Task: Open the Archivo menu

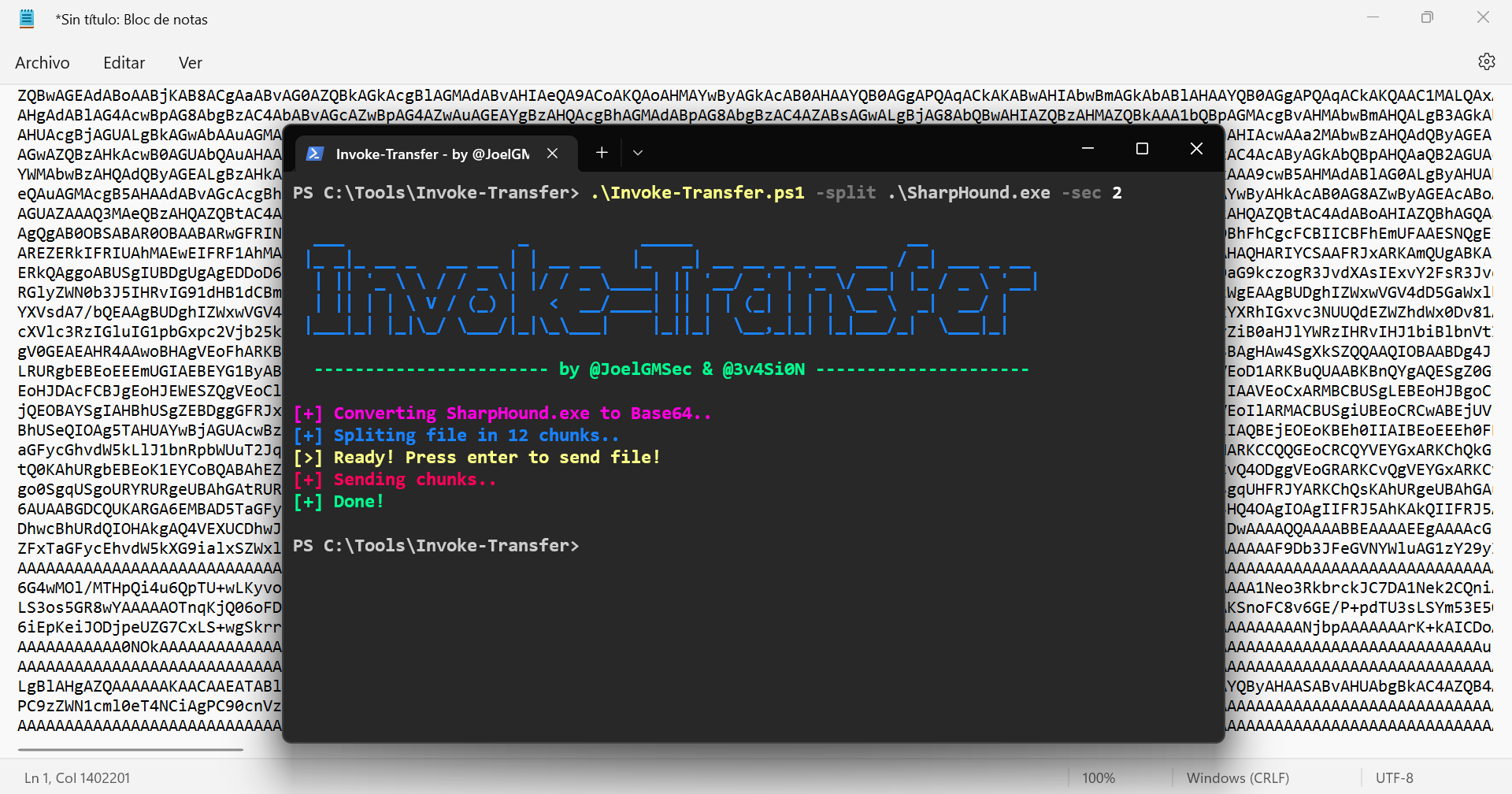Action: click(43, 63)
